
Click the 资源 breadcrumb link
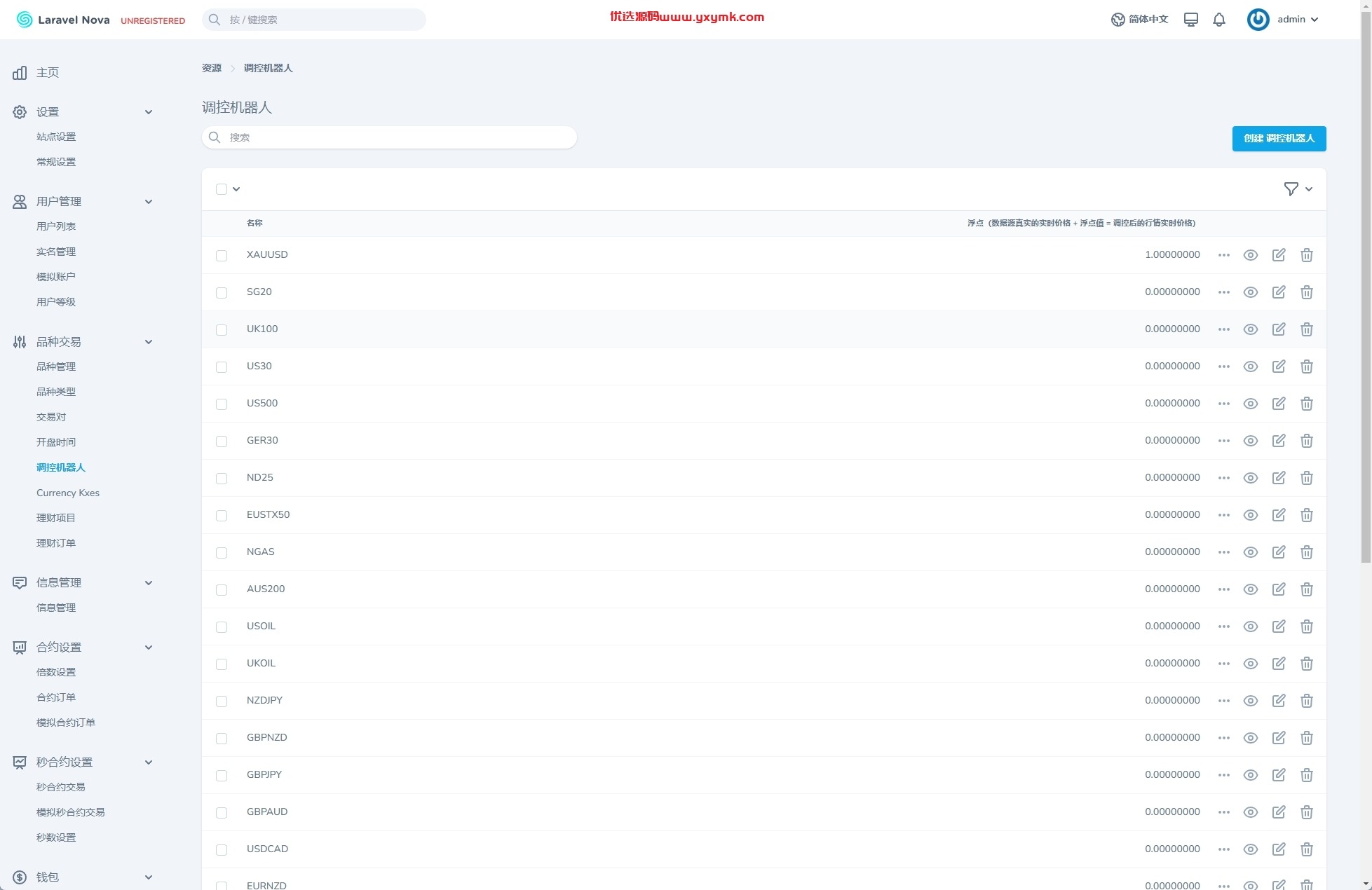pyautogui.click(x=212, y=68)
